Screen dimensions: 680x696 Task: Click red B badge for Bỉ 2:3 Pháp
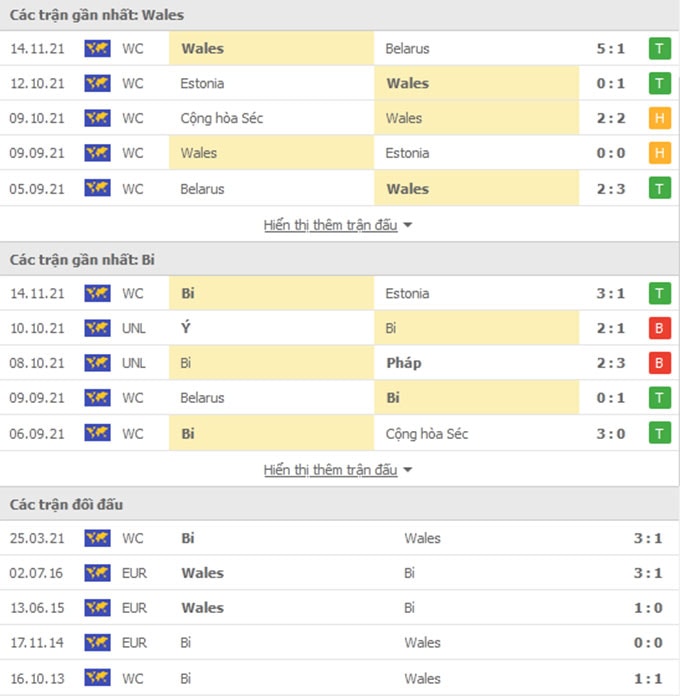point(660,363)
